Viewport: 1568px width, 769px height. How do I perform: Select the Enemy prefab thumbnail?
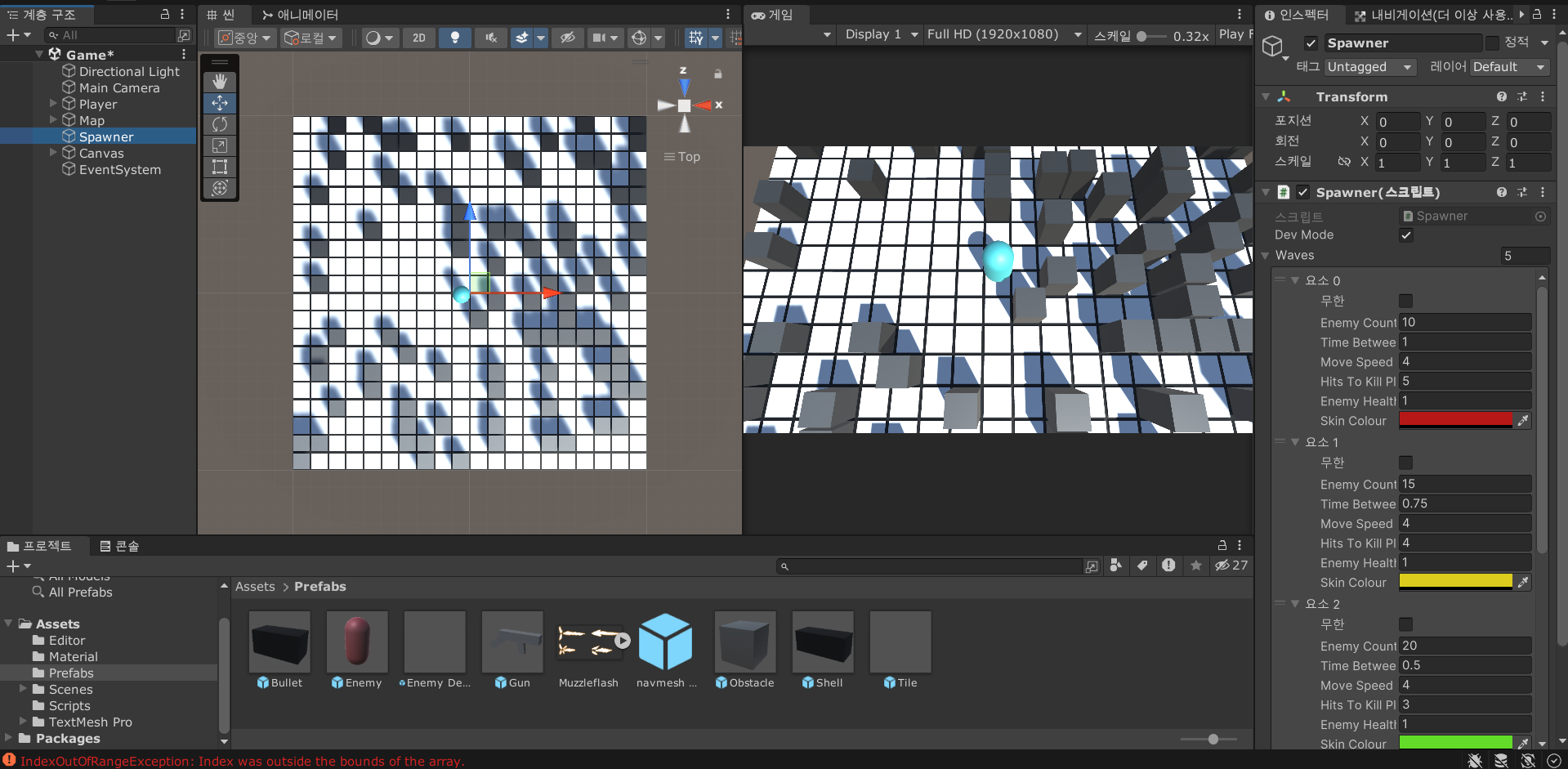pos(357,642)
